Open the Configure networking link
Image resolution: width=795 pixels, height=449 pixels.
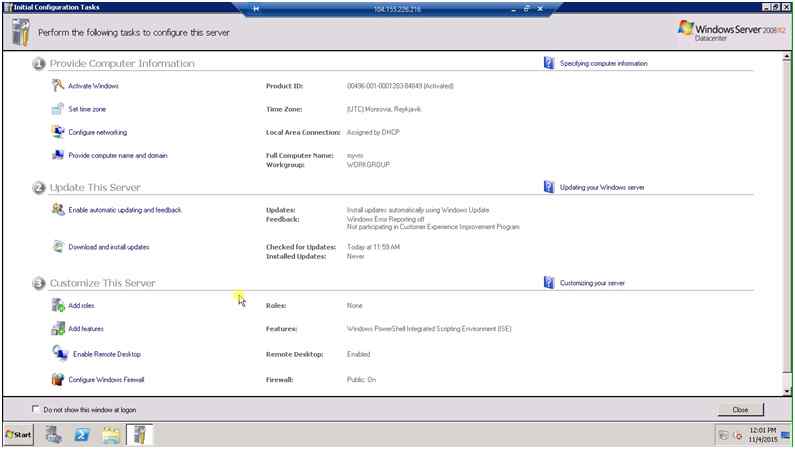pyautogui.click(x=98, y=132)
